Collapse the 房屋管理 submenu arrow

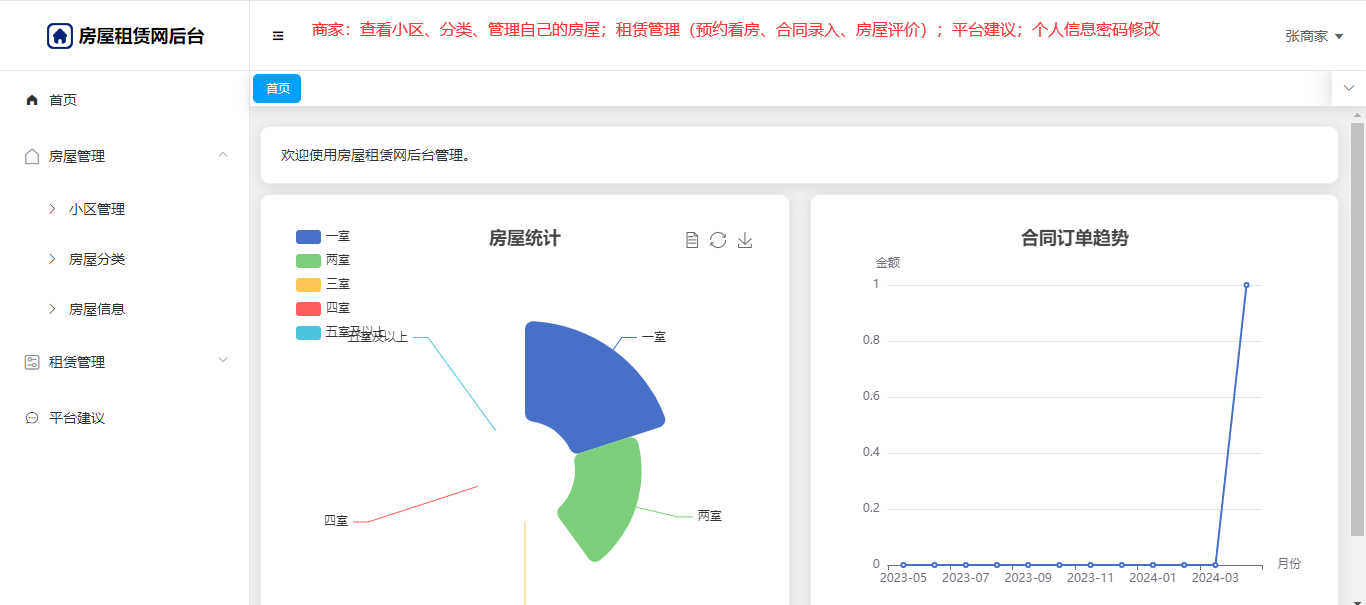pyautogui.click(x=223, y=155)
